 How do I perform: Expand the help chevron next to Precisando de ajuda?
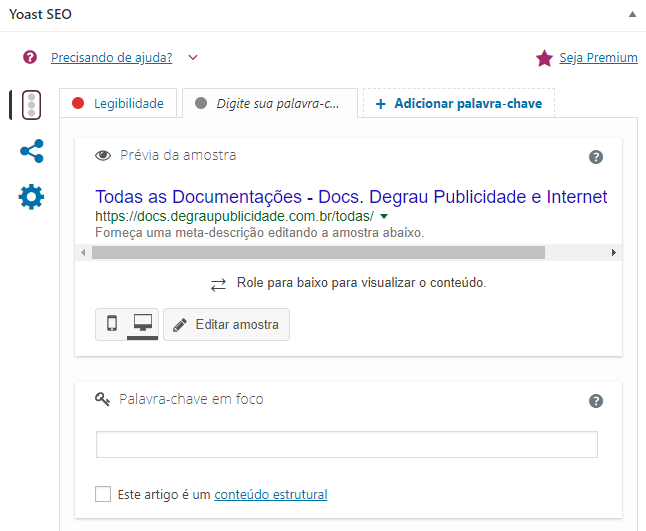(193, 57)
